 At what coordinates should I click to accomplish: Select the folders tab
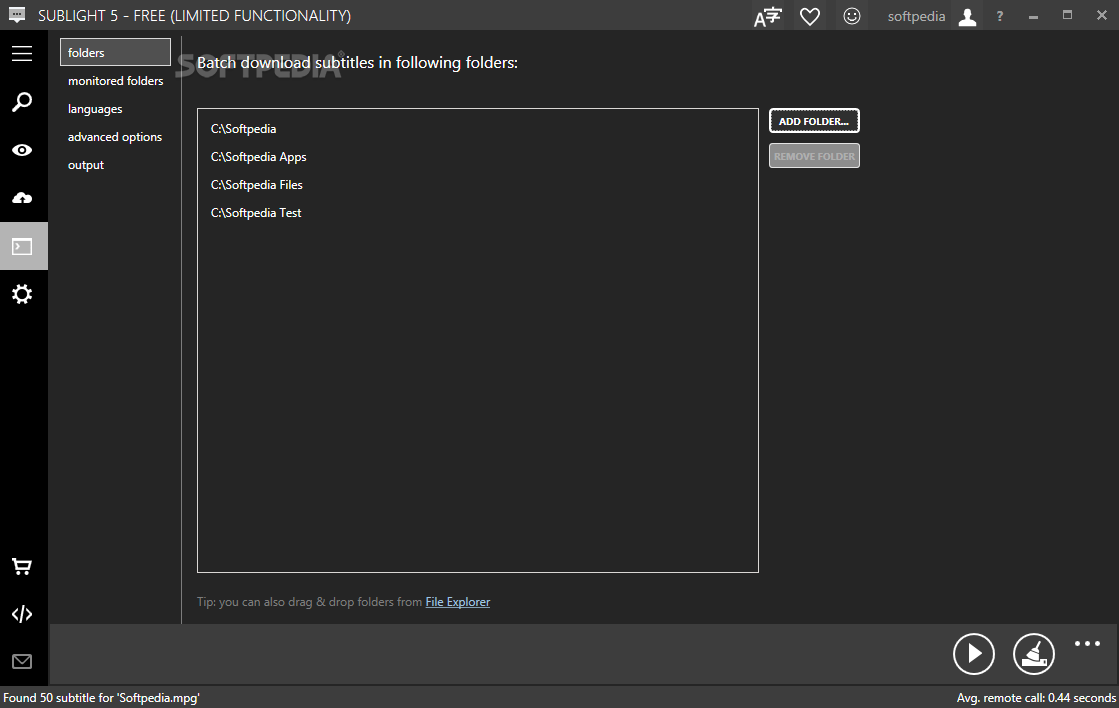tap(116, 52)
